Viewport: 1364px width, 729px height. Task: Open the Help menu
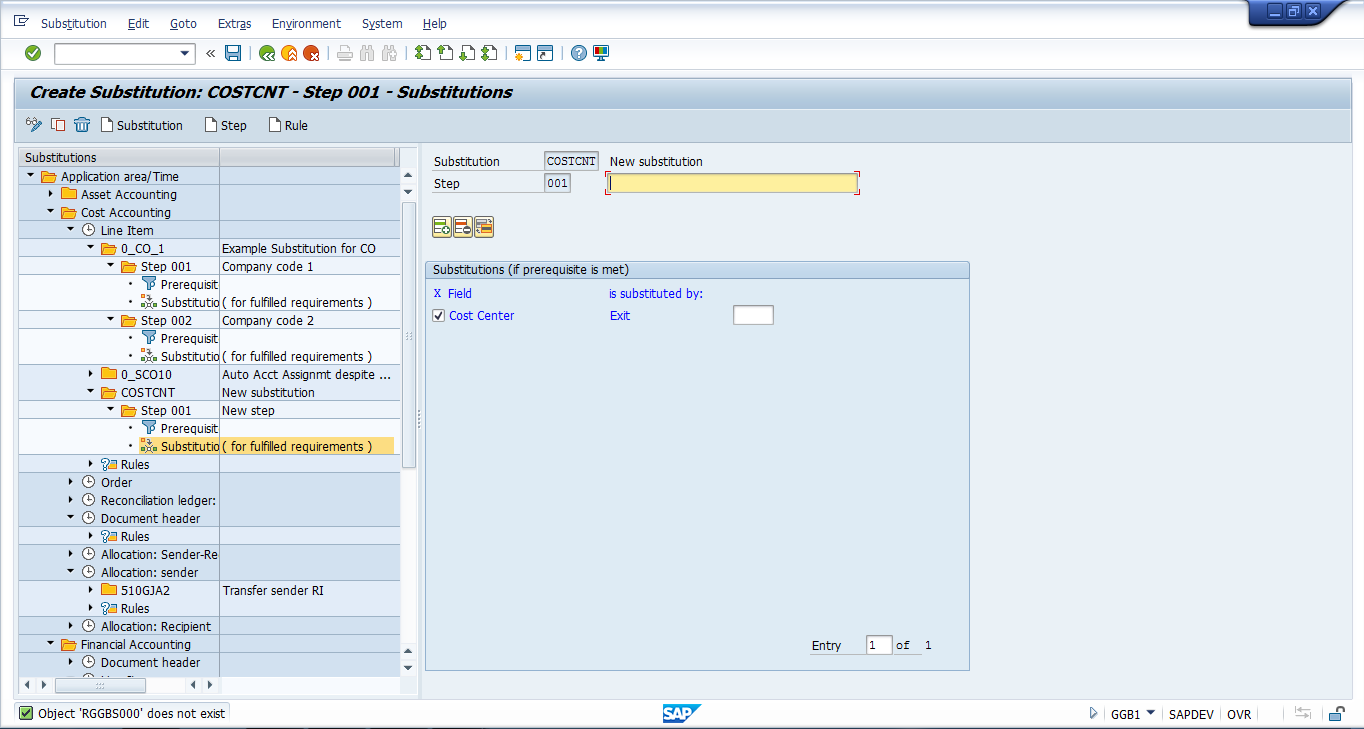(435, 23)
